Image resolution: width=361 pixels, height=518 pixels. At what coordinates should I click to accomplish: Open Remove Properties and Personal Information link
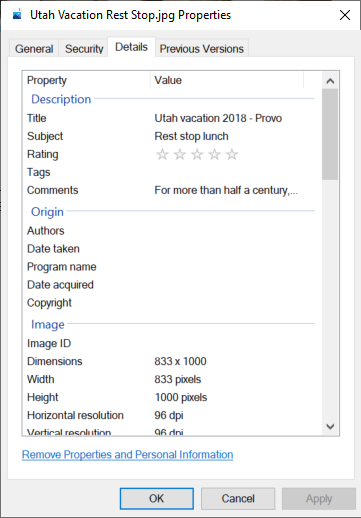tap(127, 455)
